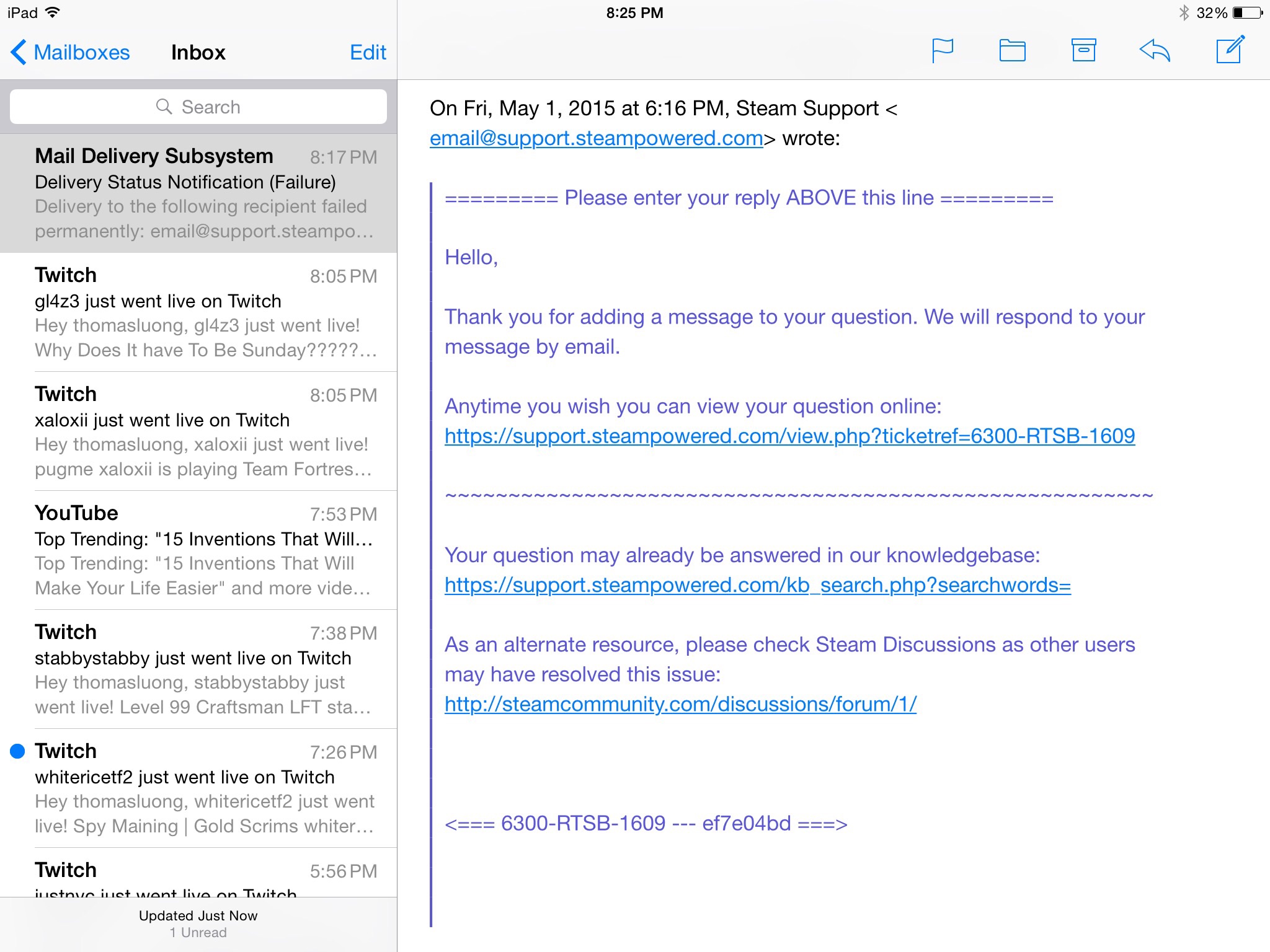1270x952 pixels.
Task: Tap the Mailboxes back chevron
Action: (x=19, y=53)
